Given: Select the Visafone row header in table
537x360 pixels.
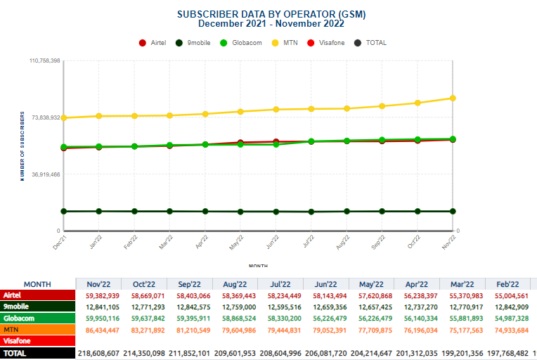Looking at the screenshot, I should (38, 341).
